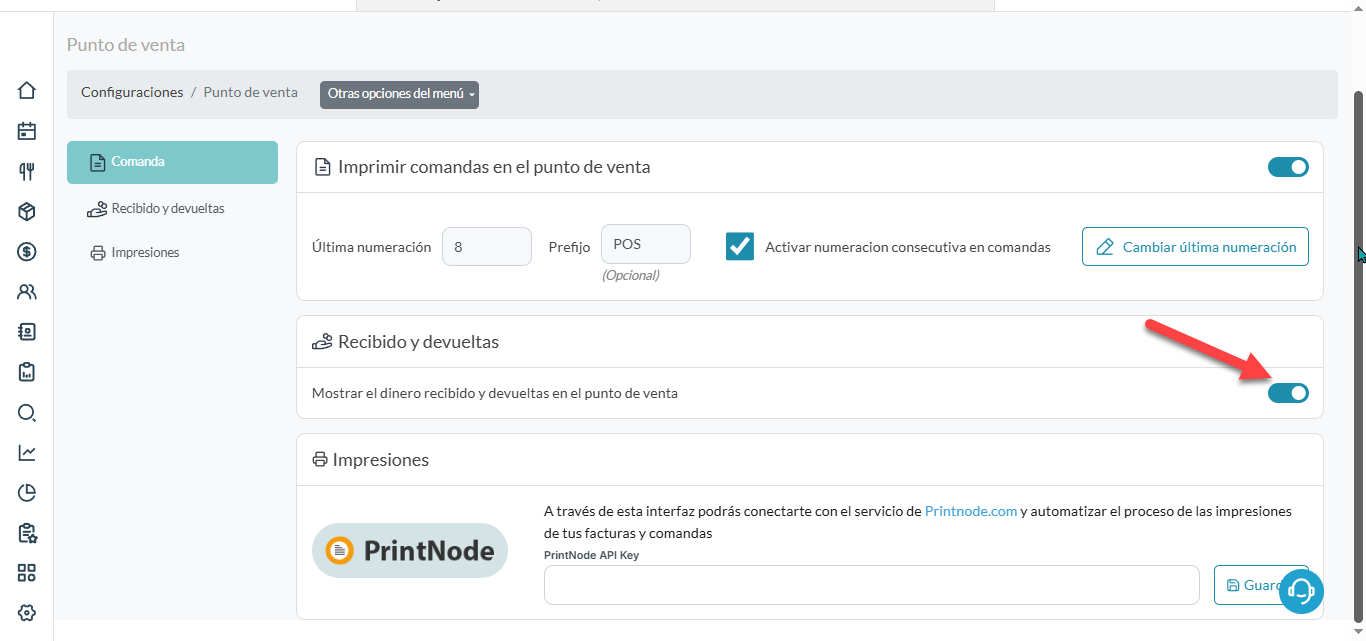
Task: Click the Cambiar última numeración button
Action: [1195, 246]
